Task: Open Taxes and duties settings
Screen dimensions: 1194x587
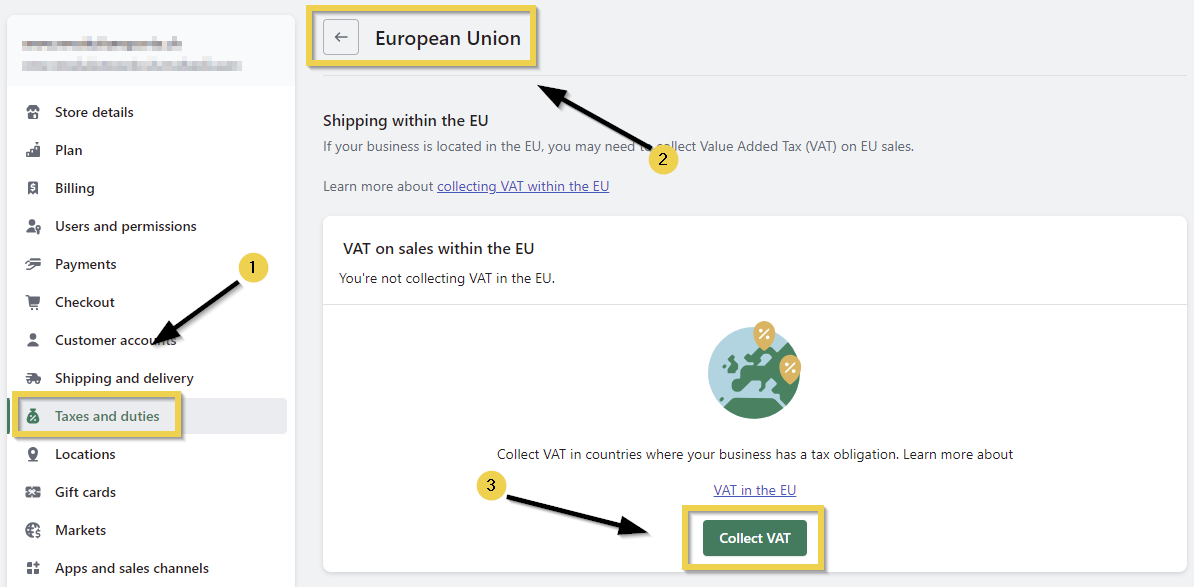Action: pyautogui.click(x=107, y=416)
